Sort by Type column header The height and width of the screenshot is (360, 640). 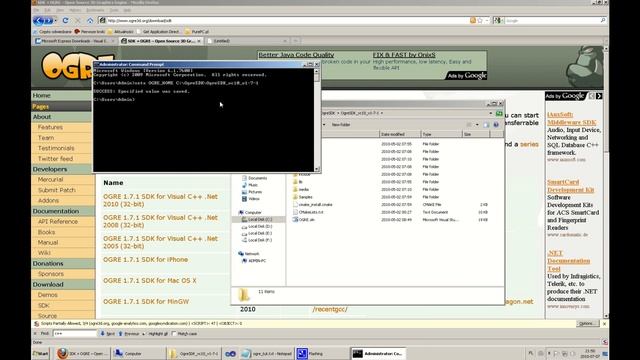[x=441, y=134]
